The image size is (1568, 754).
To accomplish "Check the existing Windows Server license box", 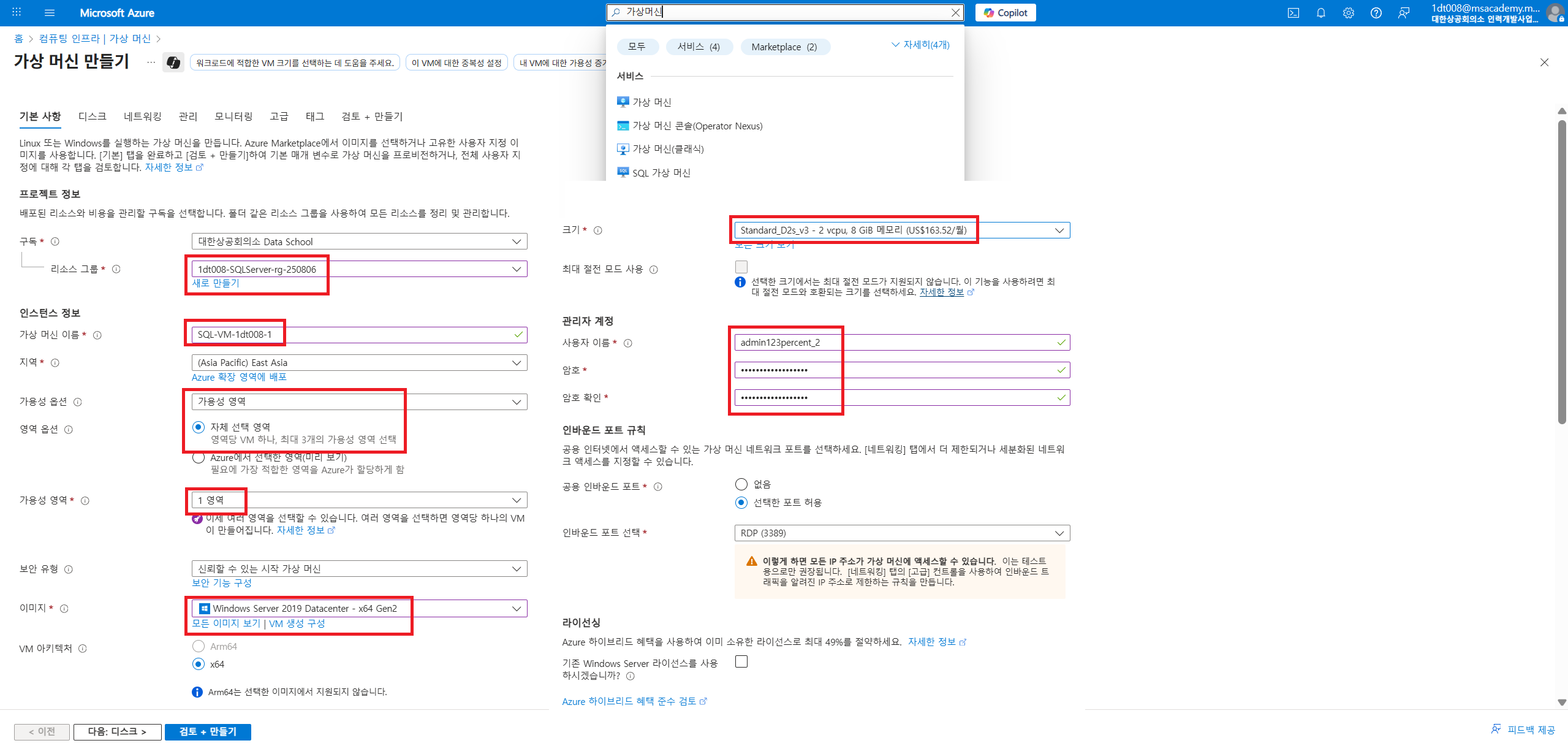I will pos(741,661).
